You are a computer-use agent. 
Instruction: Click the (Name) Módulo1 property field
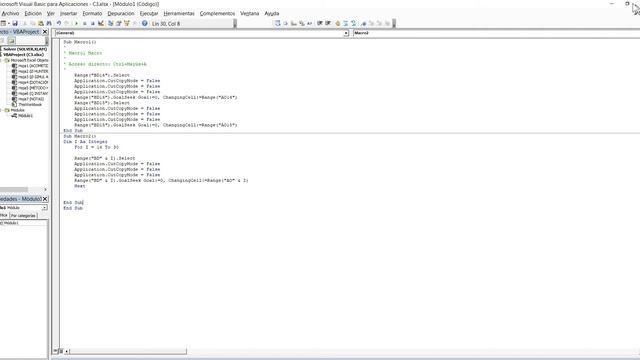pyautogui.click(x=24, y=223)
